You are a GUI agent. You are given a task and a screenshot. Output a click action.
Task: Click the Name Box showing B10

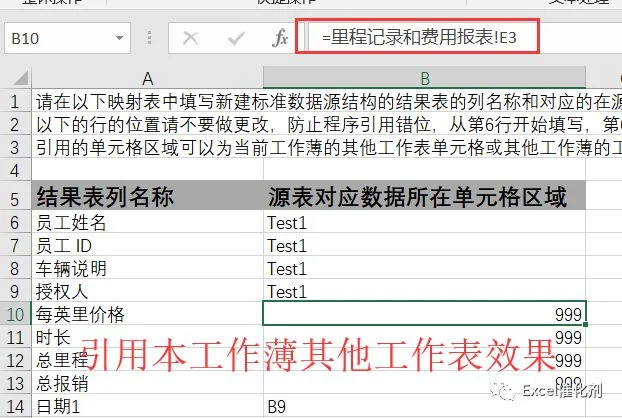67,38
